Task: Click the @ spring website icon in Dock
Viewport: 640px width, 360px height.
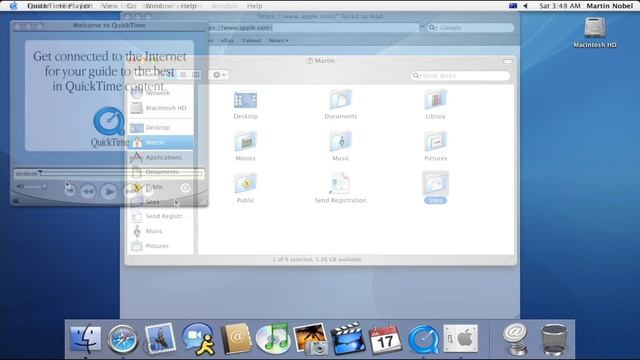Action: coord(516,339)
